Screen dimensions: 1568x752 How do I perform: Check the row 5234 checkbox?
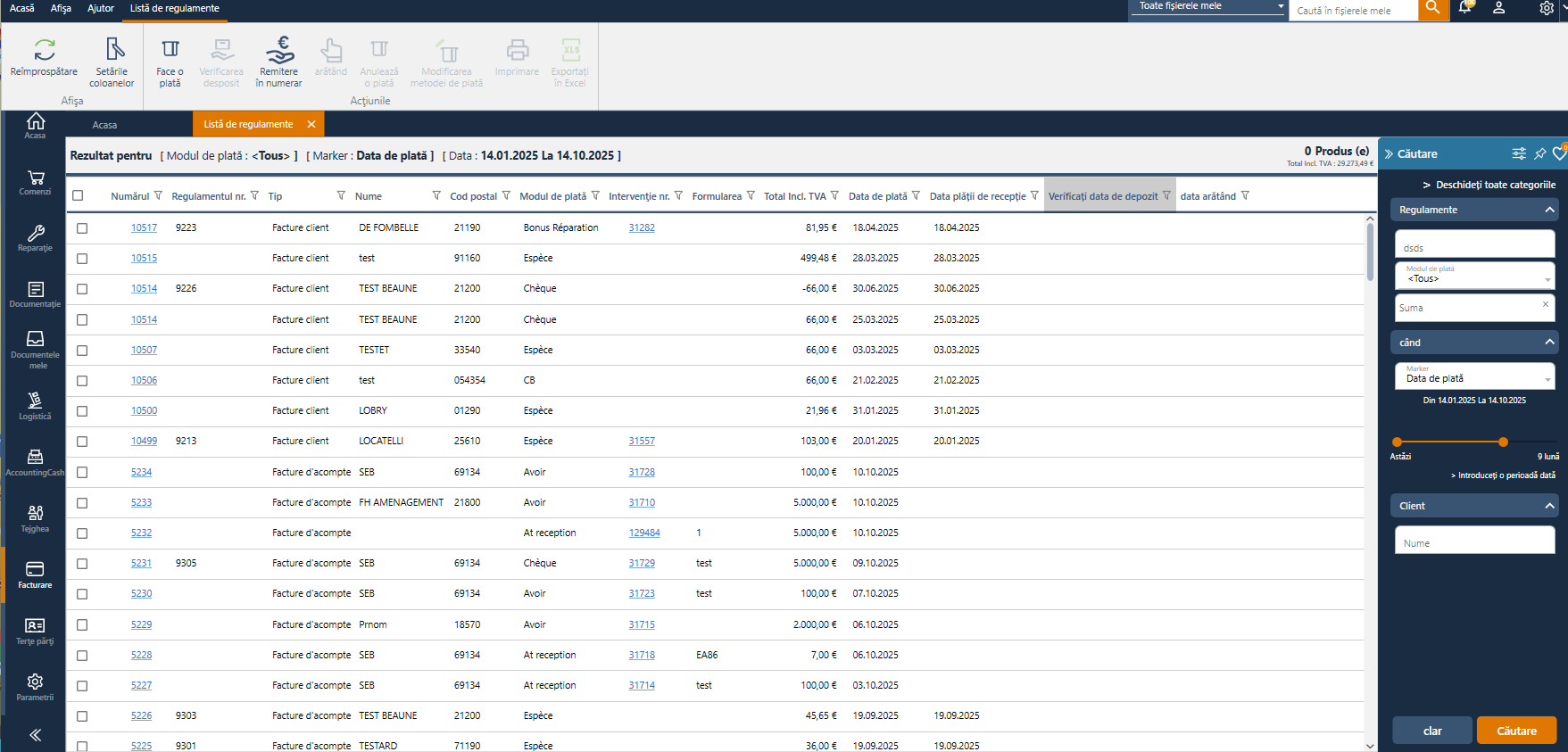click(x=82, y=473)
